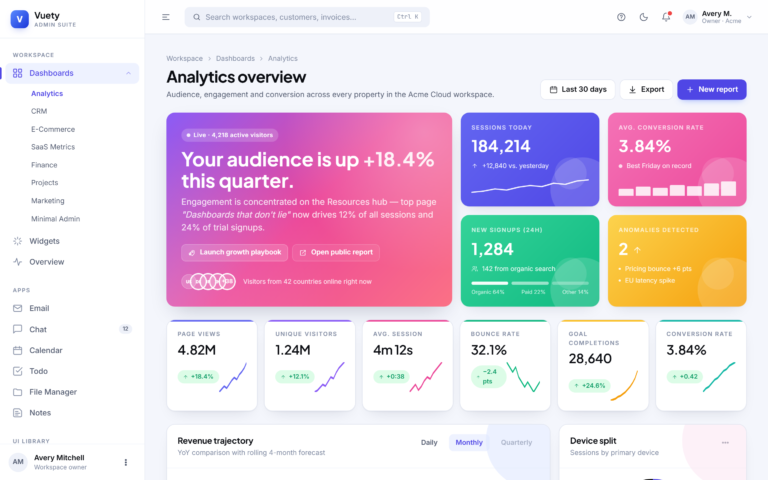Open the Minimal Admin dashboard
The height and width of the screenshot is (480, 768).
coord(55,219)
